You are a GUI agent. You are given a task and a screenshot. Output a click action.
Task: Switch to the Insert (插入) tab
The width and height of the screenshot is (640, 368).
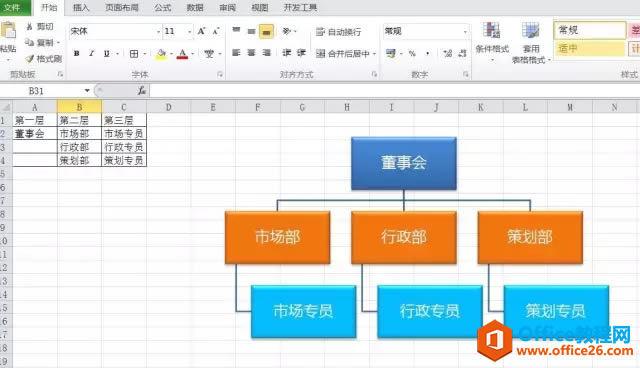click(81, 7)
